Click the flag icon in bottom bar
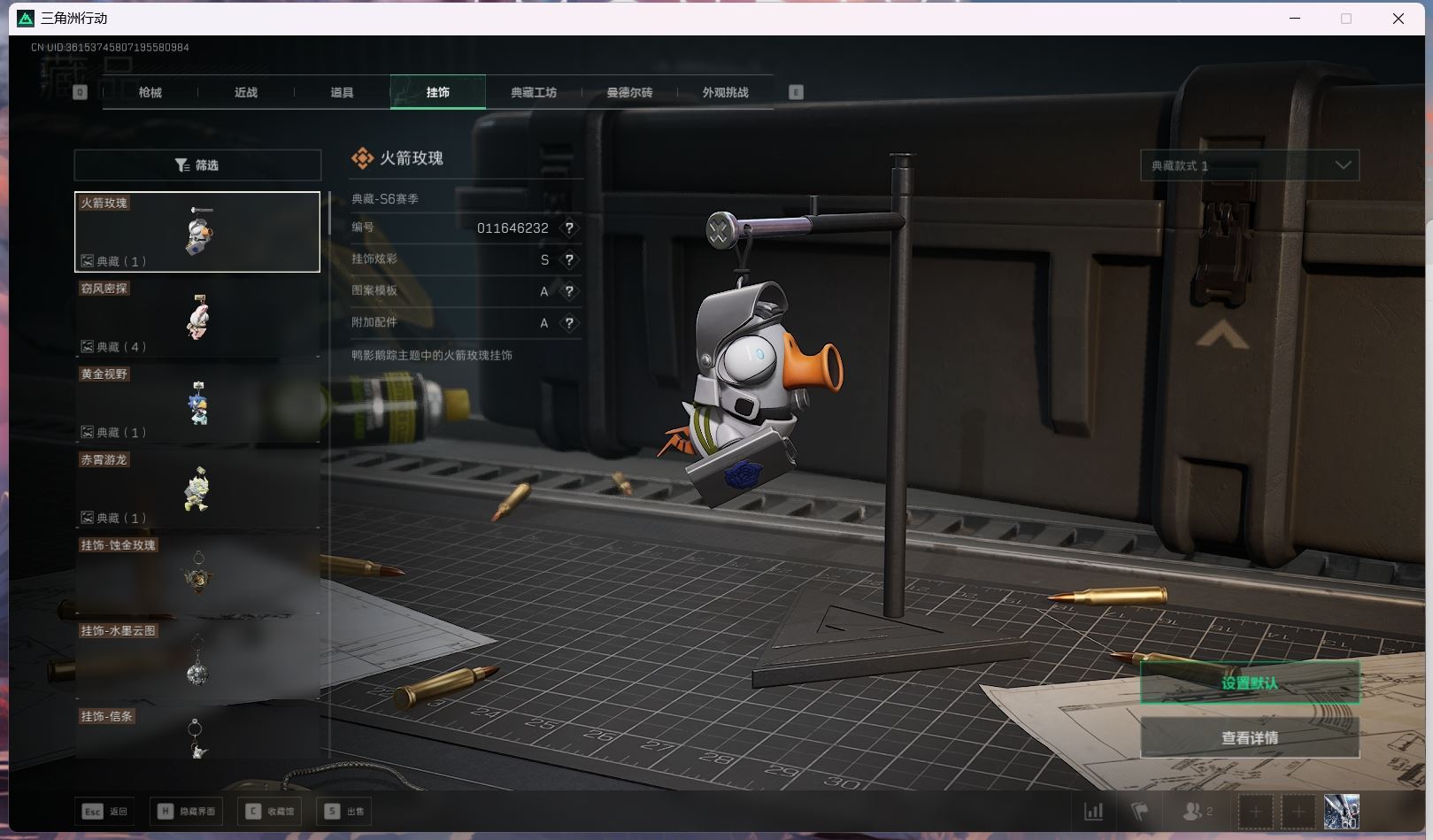Screen dimensions: 1433x840 pyautogui.click(x=1140, y=811)
